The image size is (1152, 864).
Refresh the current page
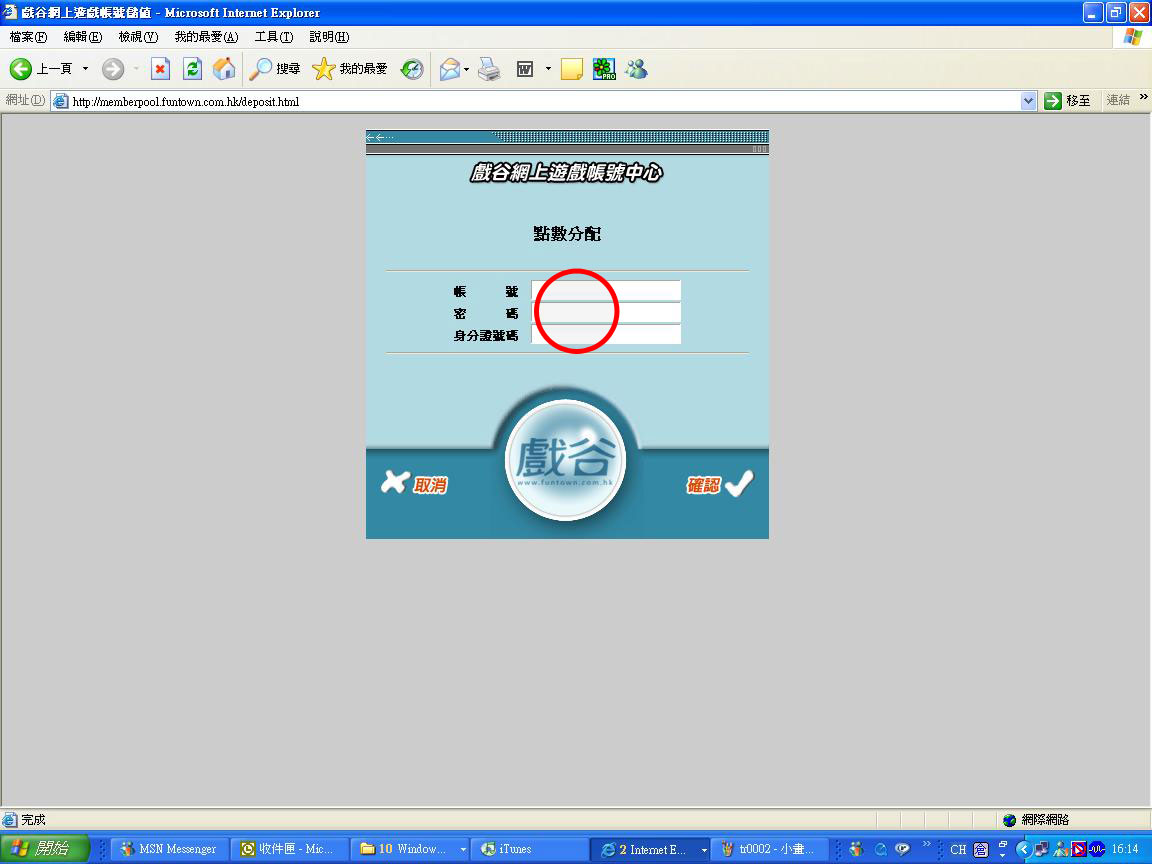192,69
